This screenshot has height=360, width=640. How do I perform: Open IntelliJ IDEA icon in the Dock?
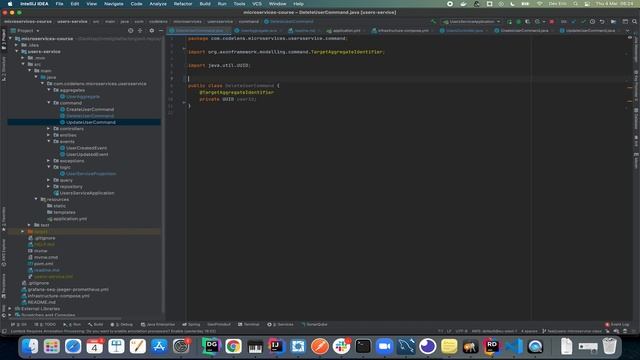coord(276,347)
